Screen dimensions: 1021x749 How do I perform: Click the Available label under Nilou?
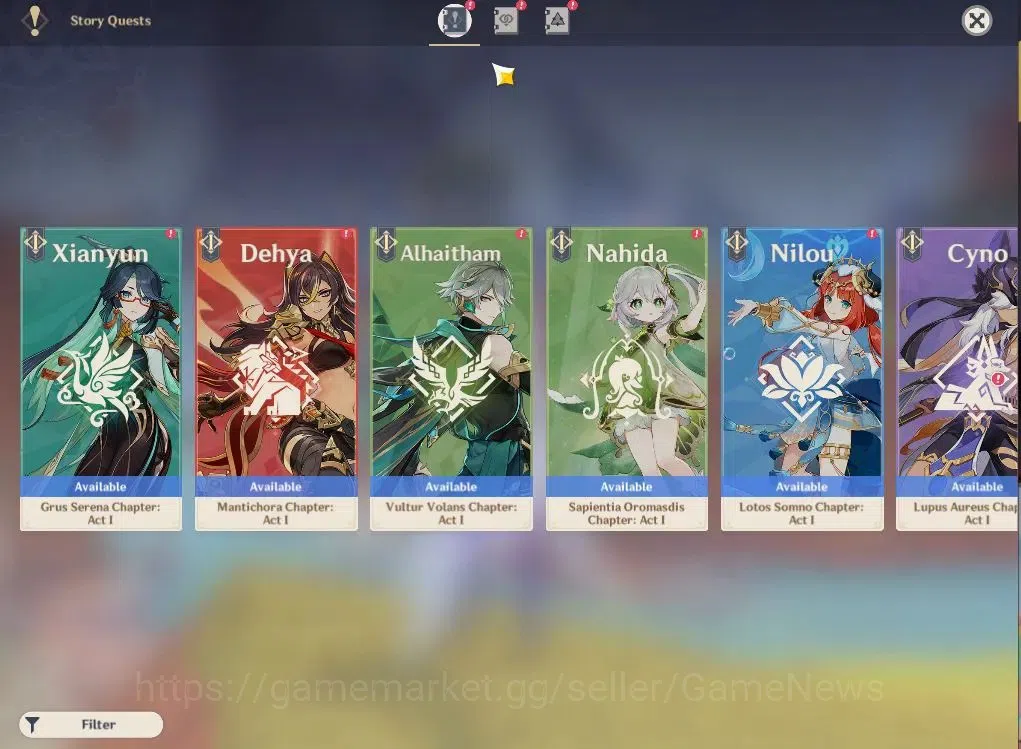[x=802, y=487]
